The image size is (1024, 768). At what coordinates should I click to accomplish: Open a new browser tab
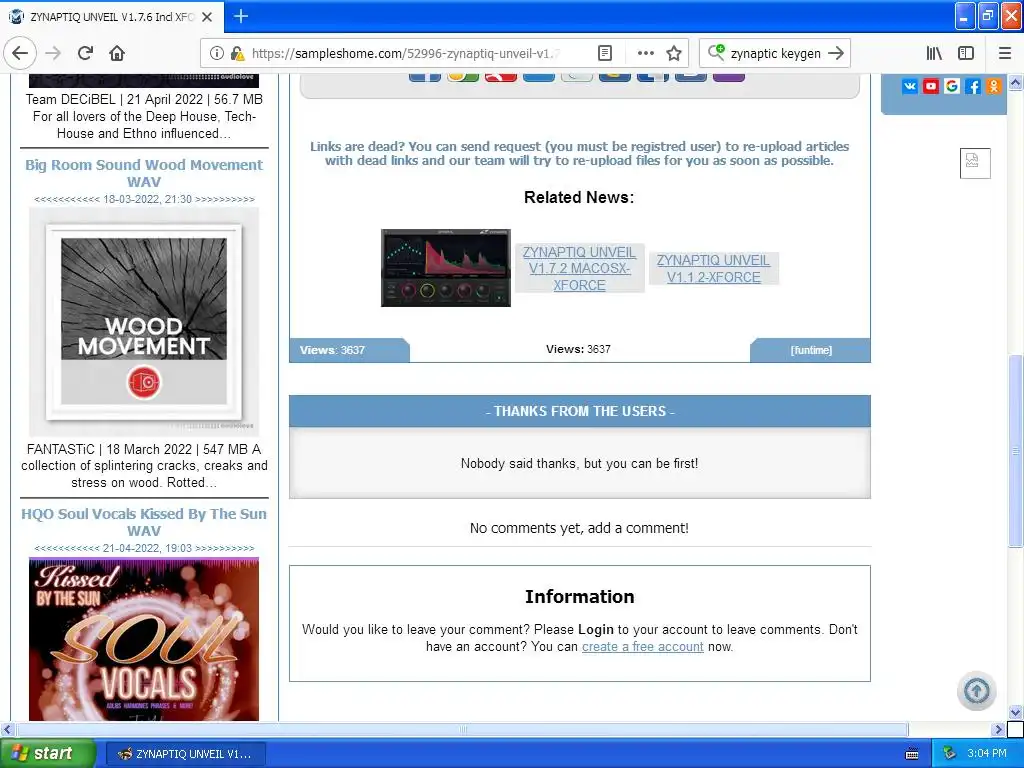pyautogui.click(x=241, y=16)
